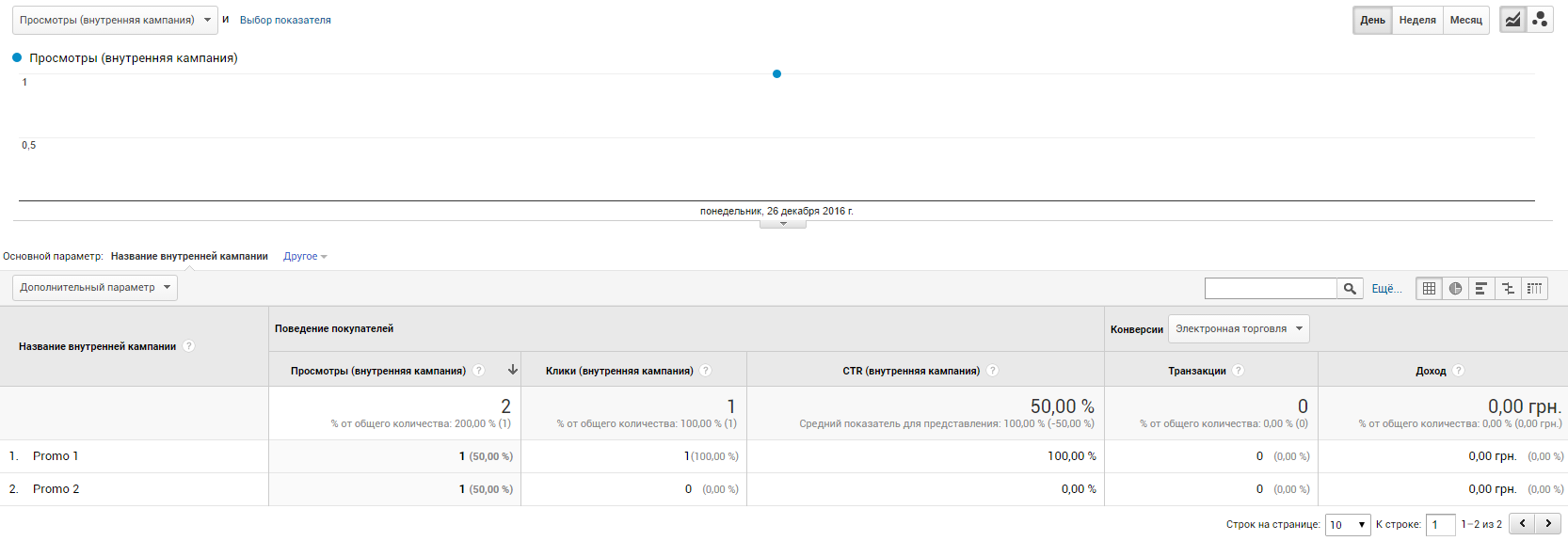The width and height of the screenshot is (1568, 541).
Task: Click the chart date label 26 декабря 2016
Action: coord(776,211)
